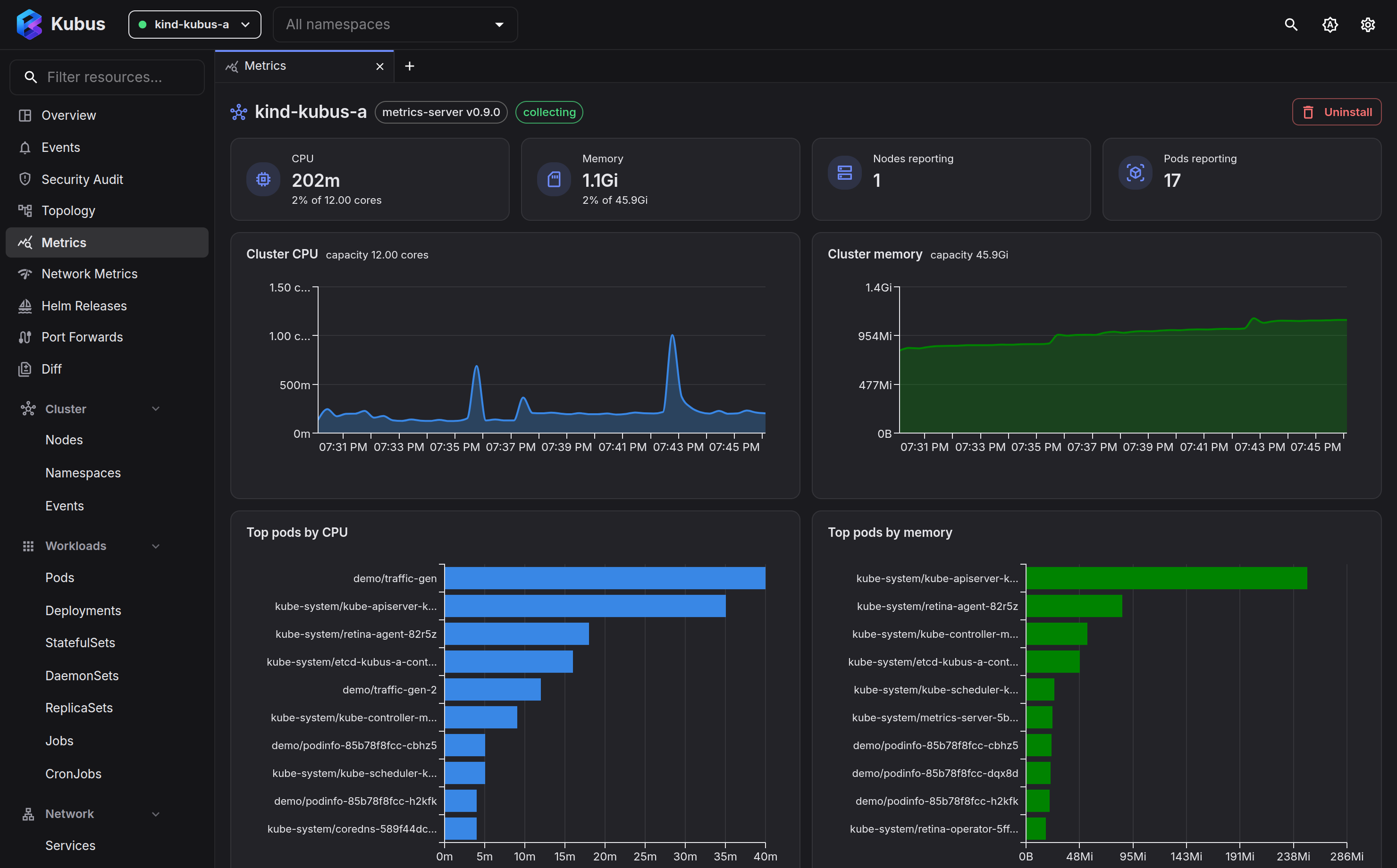Open the search magnifier in top bar
The height and width of the screenshot is (868, 1397).
pyautogui.click(x=1291, y=25)
